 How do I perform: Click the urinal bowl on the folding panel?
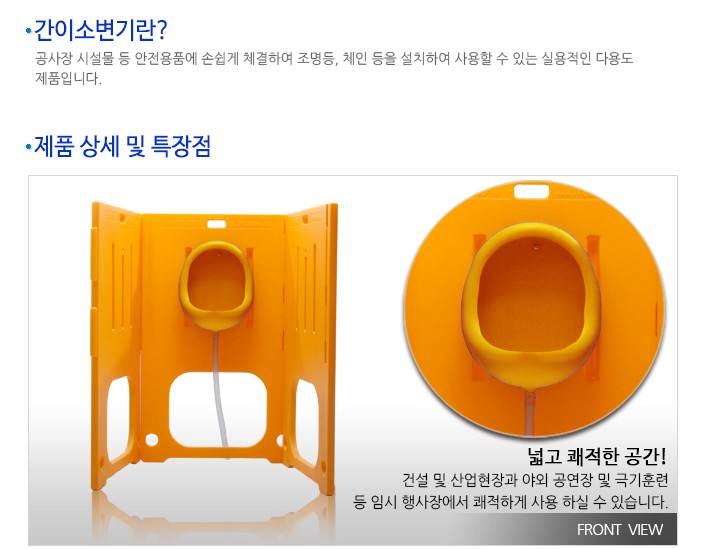click(216, 286)
